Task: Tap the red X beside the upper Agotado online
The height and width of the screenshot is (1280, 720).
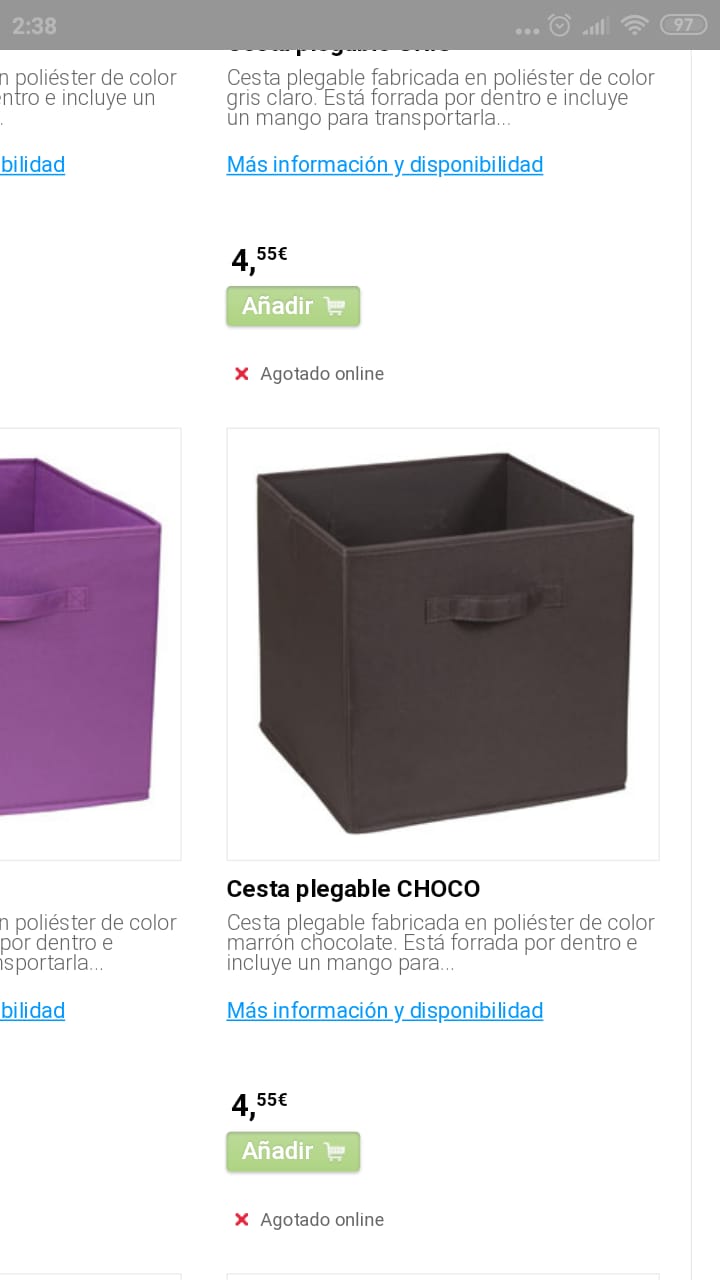Action: click(x=241, y=374)
